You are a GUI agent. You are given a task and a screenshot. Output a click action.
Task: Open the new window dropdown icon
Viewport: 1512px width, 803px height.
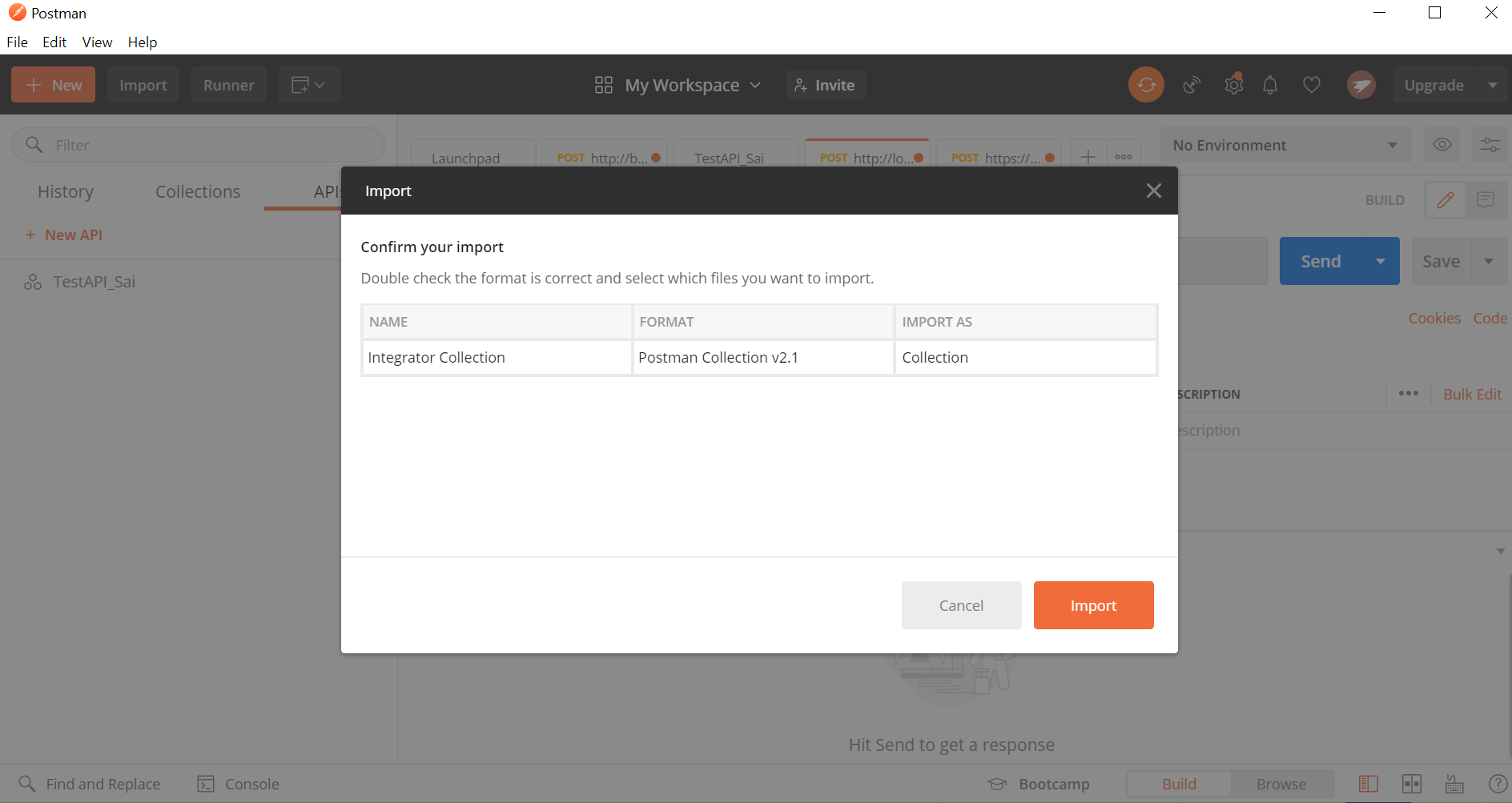[x=309, y=85]
